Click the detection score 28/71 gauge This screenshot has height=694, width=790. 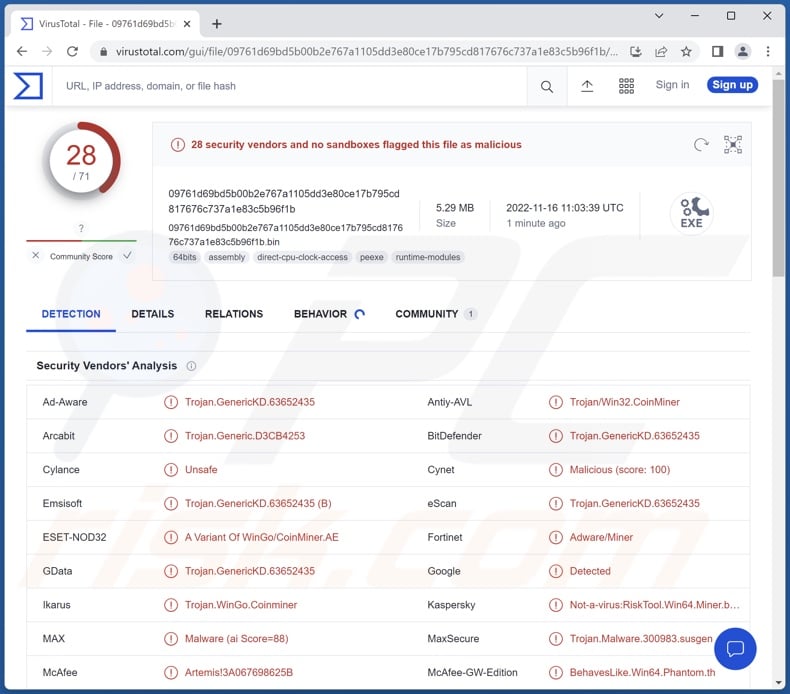(81, 161)
